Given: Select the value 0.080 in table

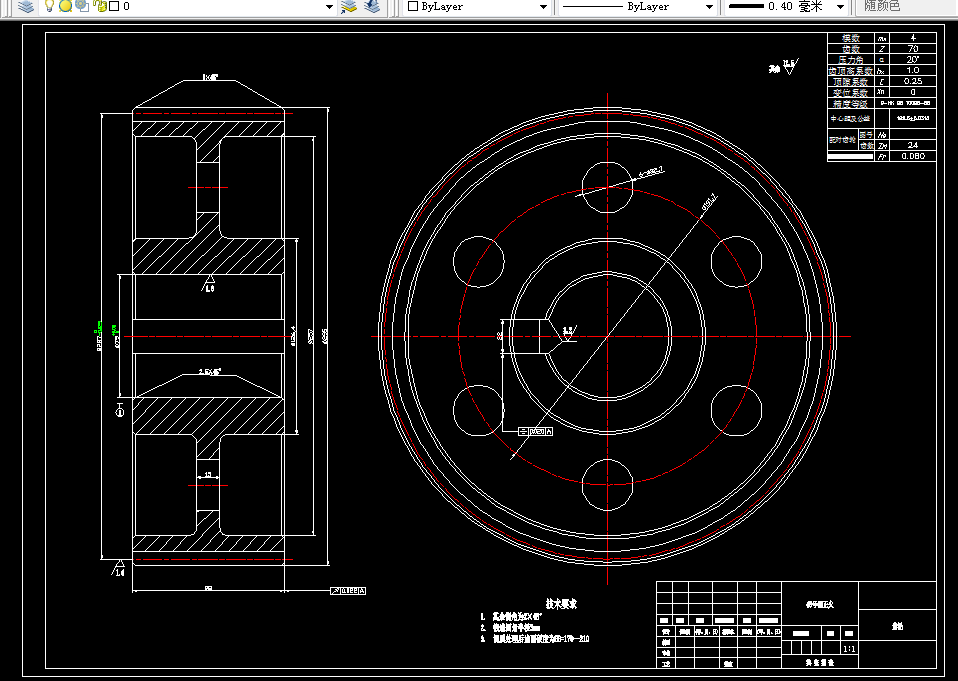Looking at the screenshot, I should 913,156.
